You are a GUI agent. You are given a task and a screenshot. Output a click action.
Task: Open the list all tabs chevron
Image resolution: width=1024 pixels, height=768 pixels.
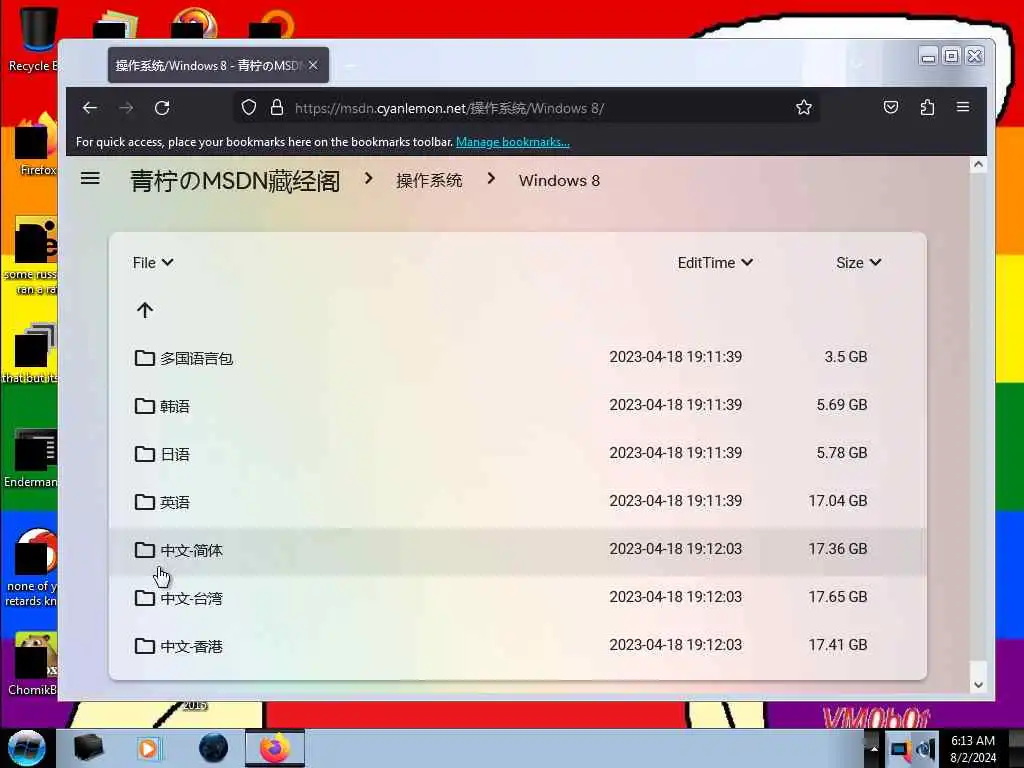pos(857,65)
